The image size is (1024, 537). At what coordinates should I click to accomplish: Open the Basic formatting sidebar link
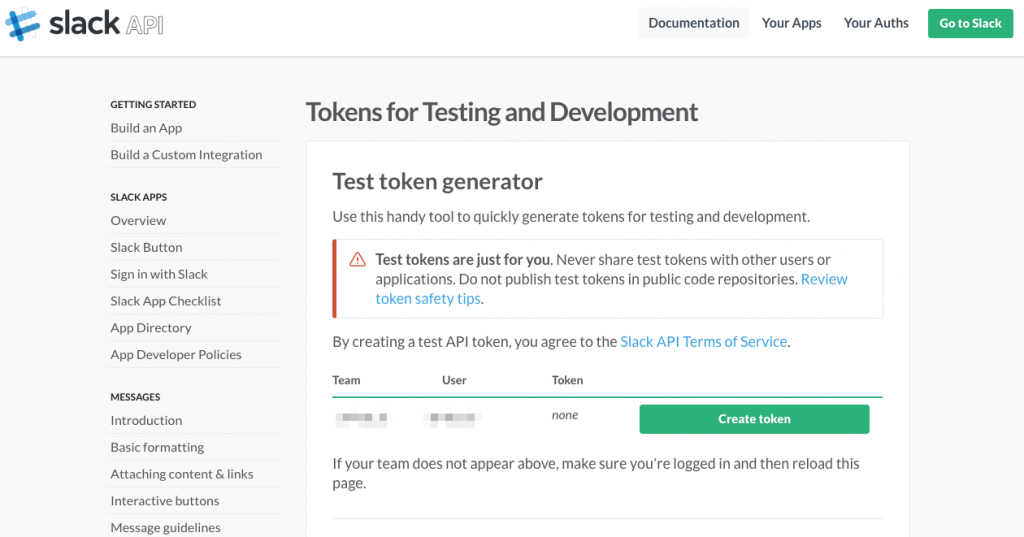(x=157, y=448)
